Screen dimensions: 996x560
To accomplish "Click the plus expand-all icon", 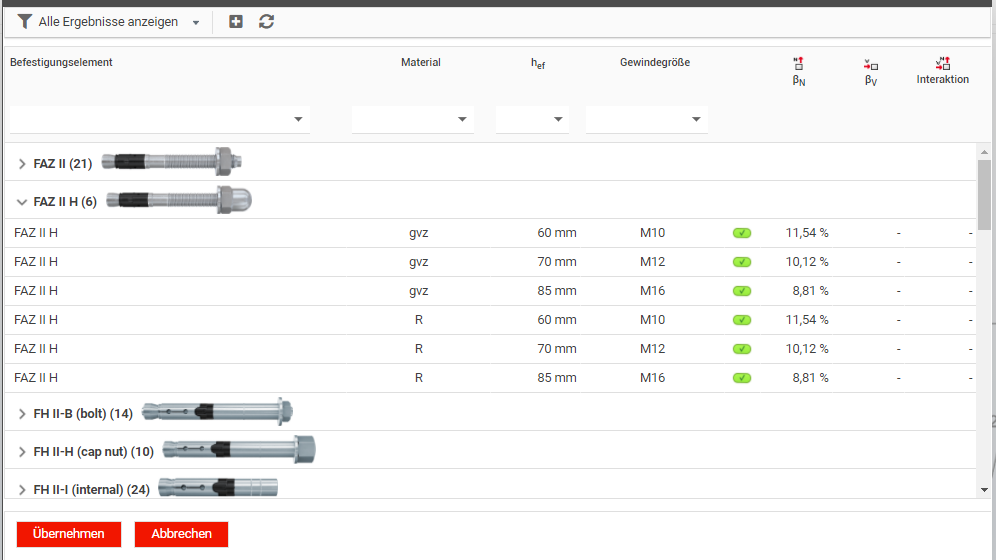I will coord(236,22).
